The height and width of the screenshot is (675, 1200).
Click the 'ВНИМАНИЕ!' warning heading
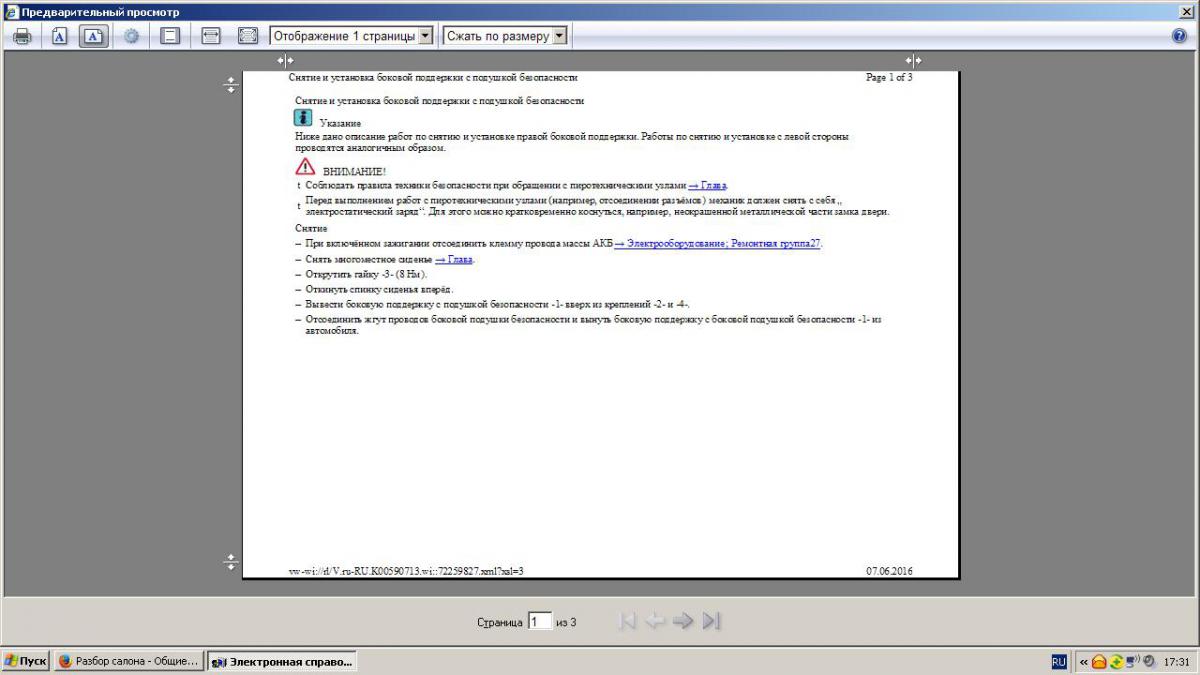click(x=354, y=171)
